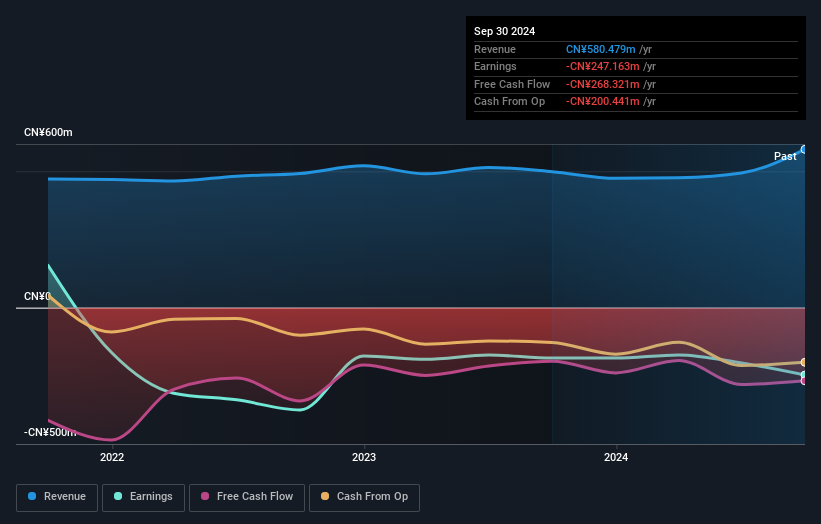Toggle the Free Cash Flow legend button
This screenshot has height=524, width=821.
click(x=247, y=497)
